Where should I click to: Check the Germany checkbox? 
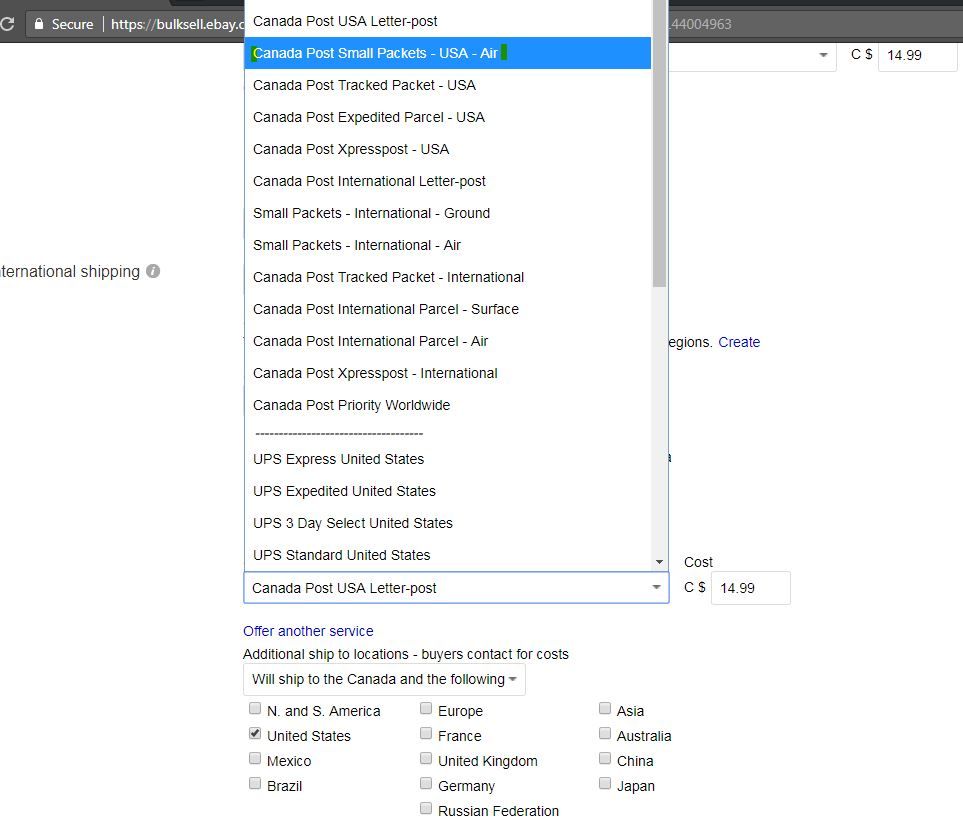click(426, 783)
